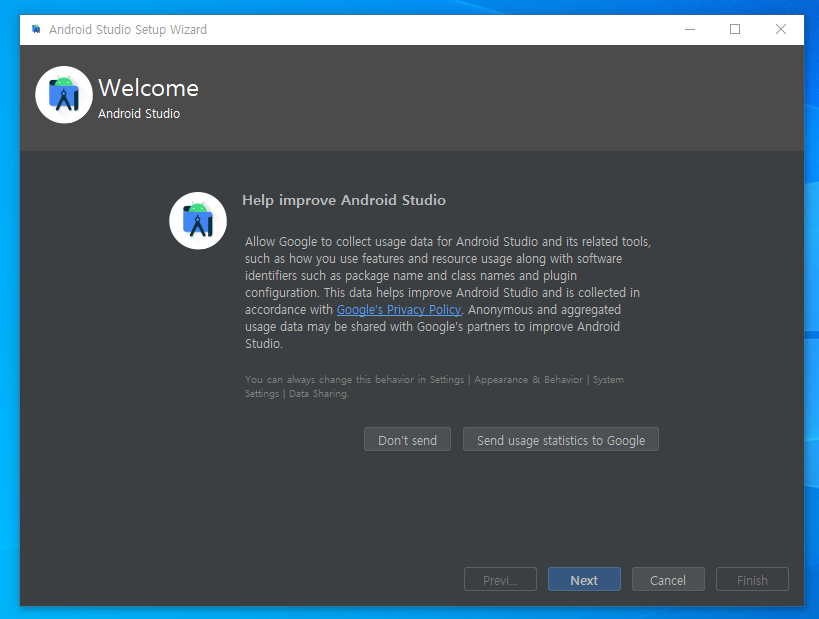Image resolution: width=819 pixels, height=619 pixels.
Task: Close the Android Studio Setup Wizard
Action: pyautogui.click(x=780, y=29)
